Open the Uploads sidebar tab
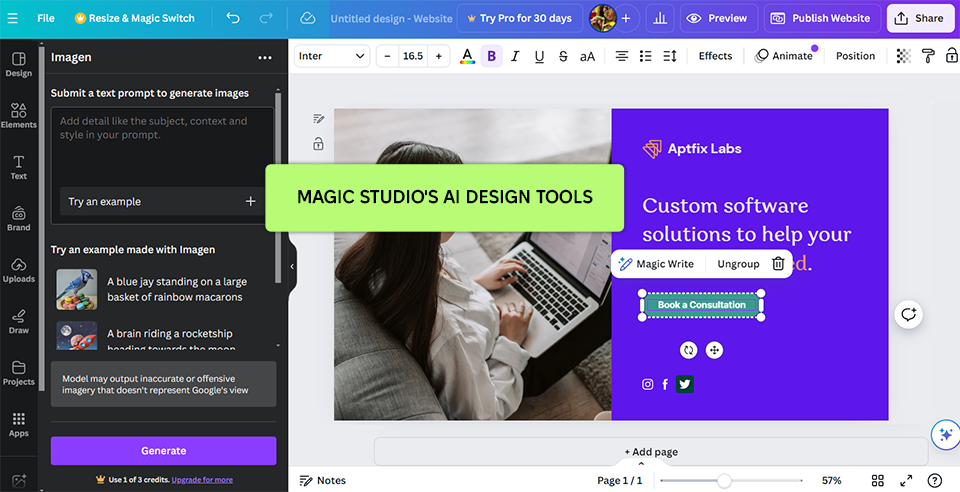Image resolution: width=960 pixels, height=492 pixels. (18, 270)
